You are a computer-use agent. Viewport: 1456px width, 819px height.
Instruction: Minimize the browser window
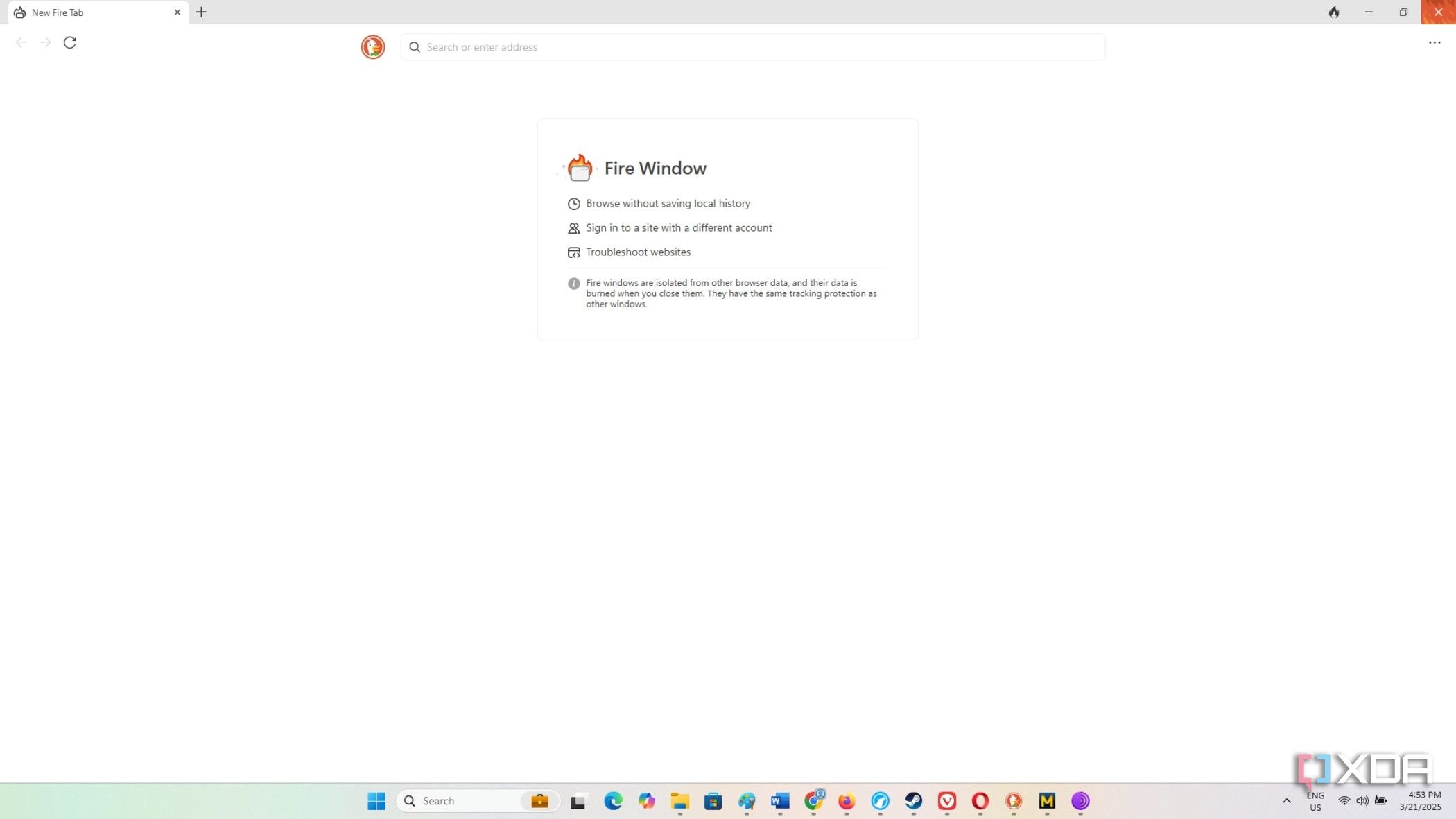click(x=1369, y=12)
